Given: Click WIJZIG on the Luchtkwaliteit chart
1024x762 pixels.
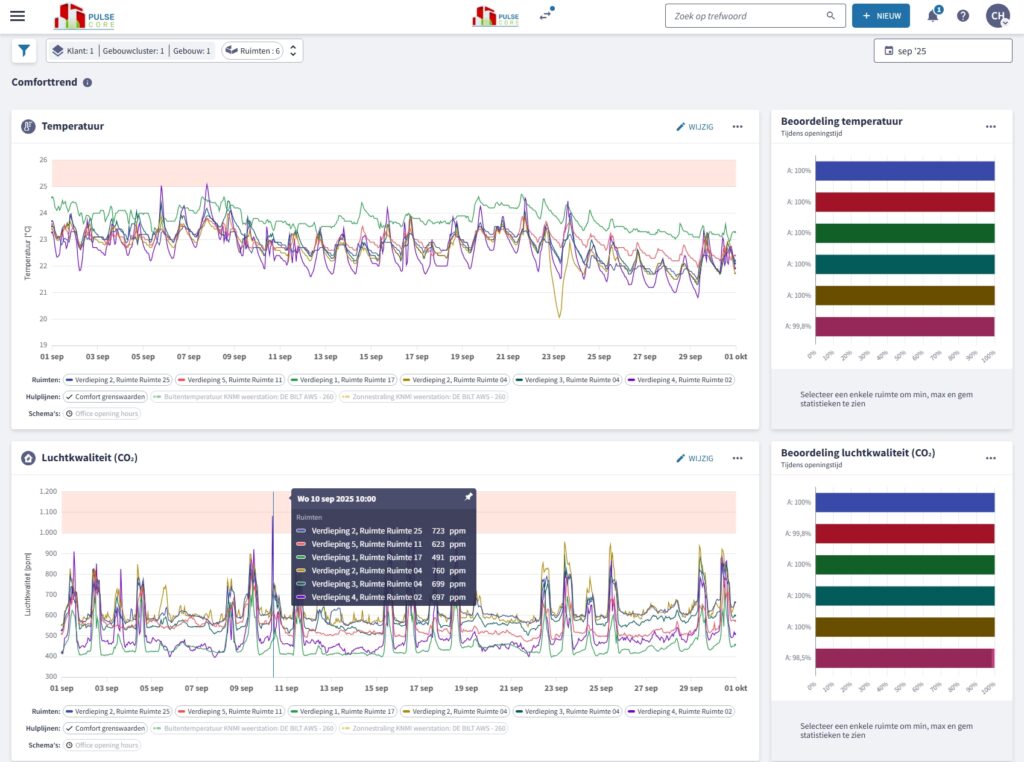Looking at the screenshot, I should click(x=695, y=458).
